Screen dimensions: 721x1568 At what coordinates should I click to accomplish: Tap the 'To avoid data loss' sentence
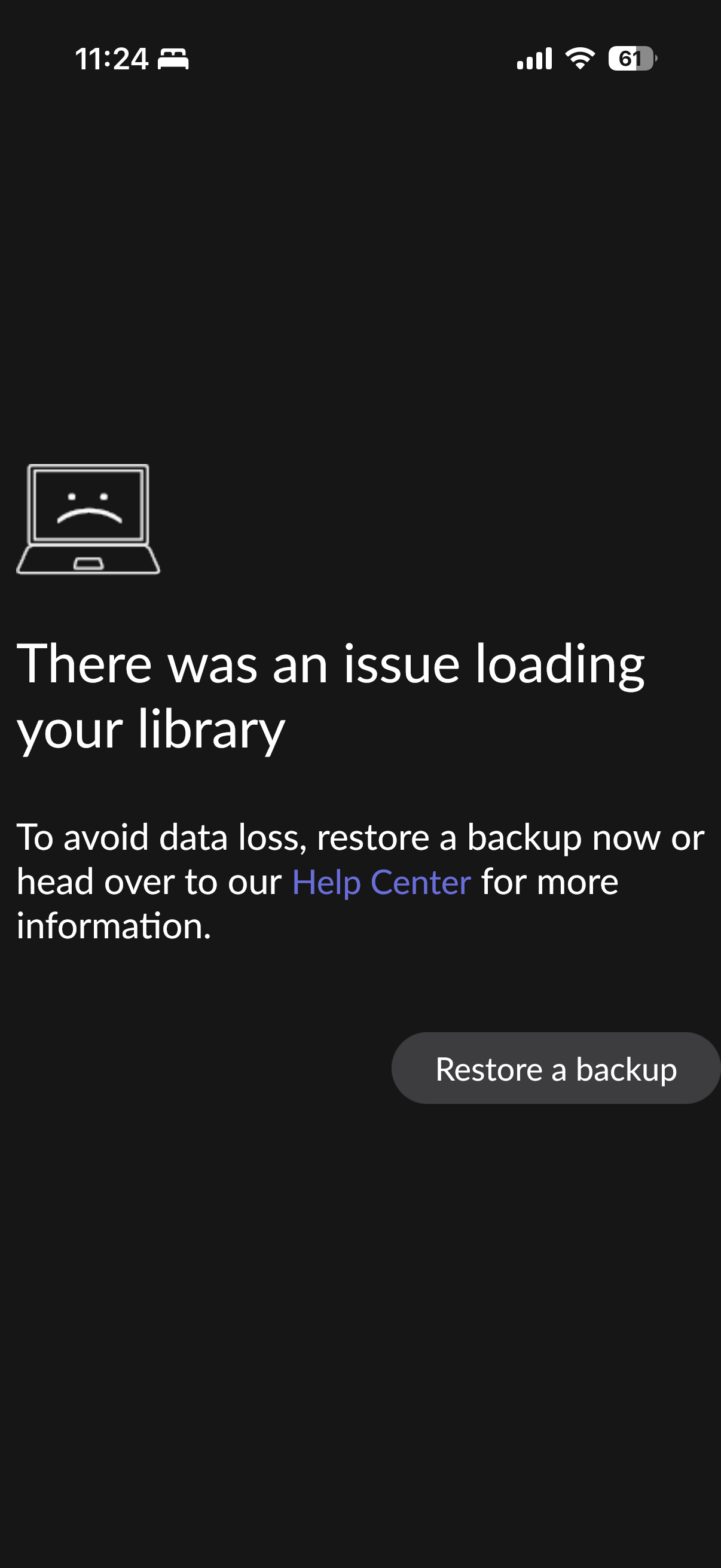click(360, 838)
